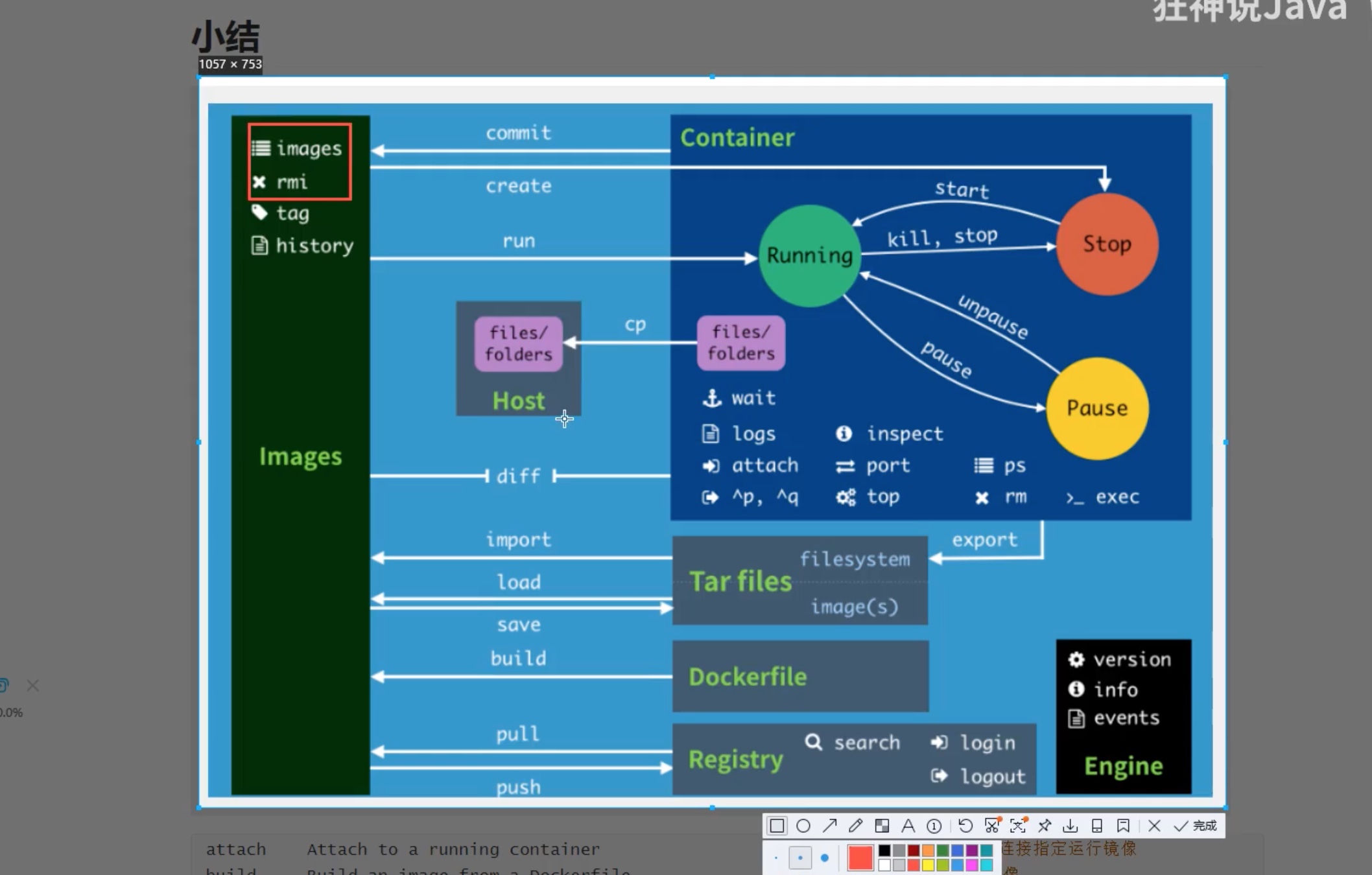Select the rectangle drawing tool
The width and height of the screenshot is (1372, 875).
pyautogui.click(x=777, y=826)
